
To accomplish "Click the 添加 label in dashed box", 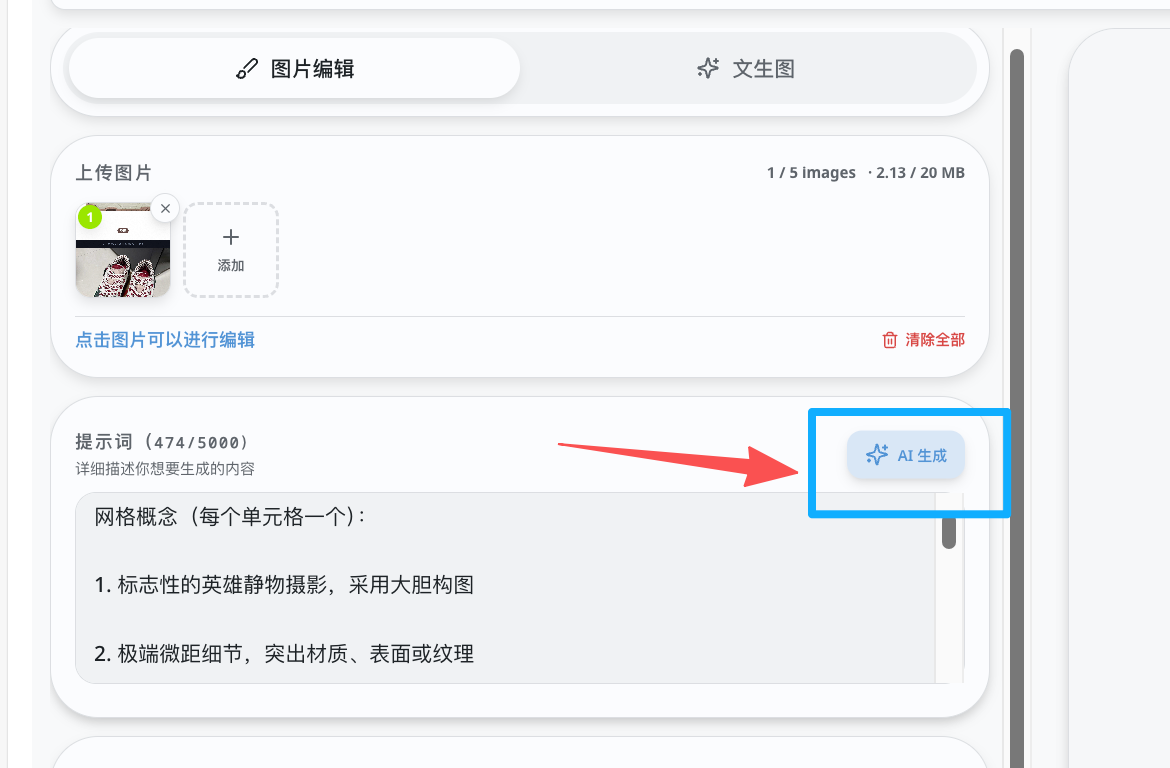I will (231, 266).
